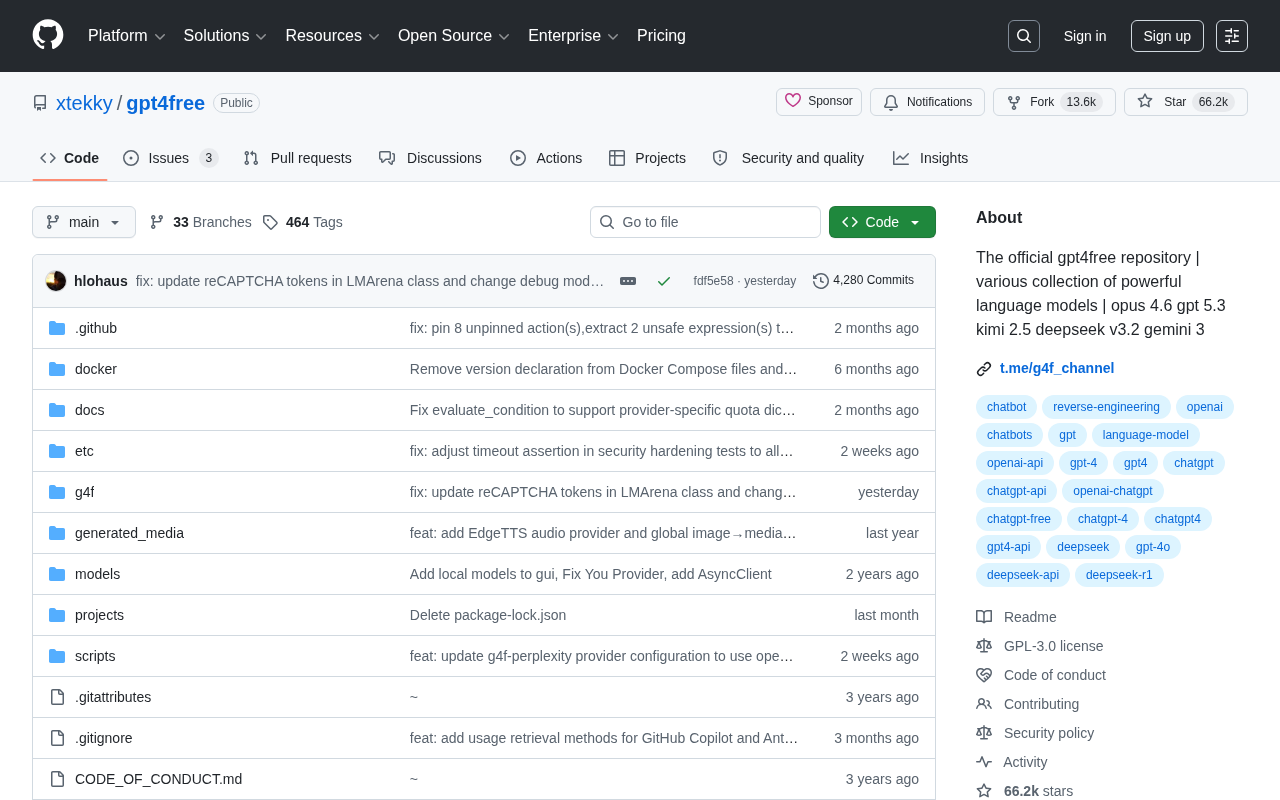Screen dimensions: 1280x800
Task: Open the t.me/g4f_channel link
Action: 1057,368
